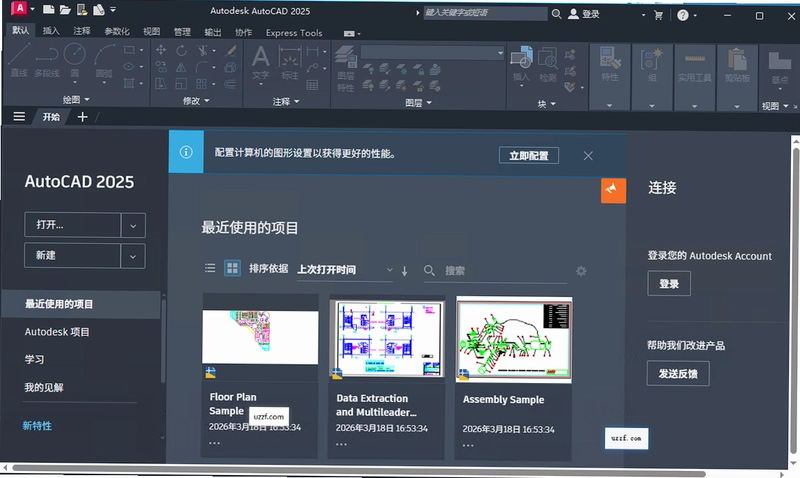Image resolution: width=800 pixels, height=478 pixels.
Task: Open the 默认 ribbon tab
Action: pyautogui.click(x=21, y=30)
